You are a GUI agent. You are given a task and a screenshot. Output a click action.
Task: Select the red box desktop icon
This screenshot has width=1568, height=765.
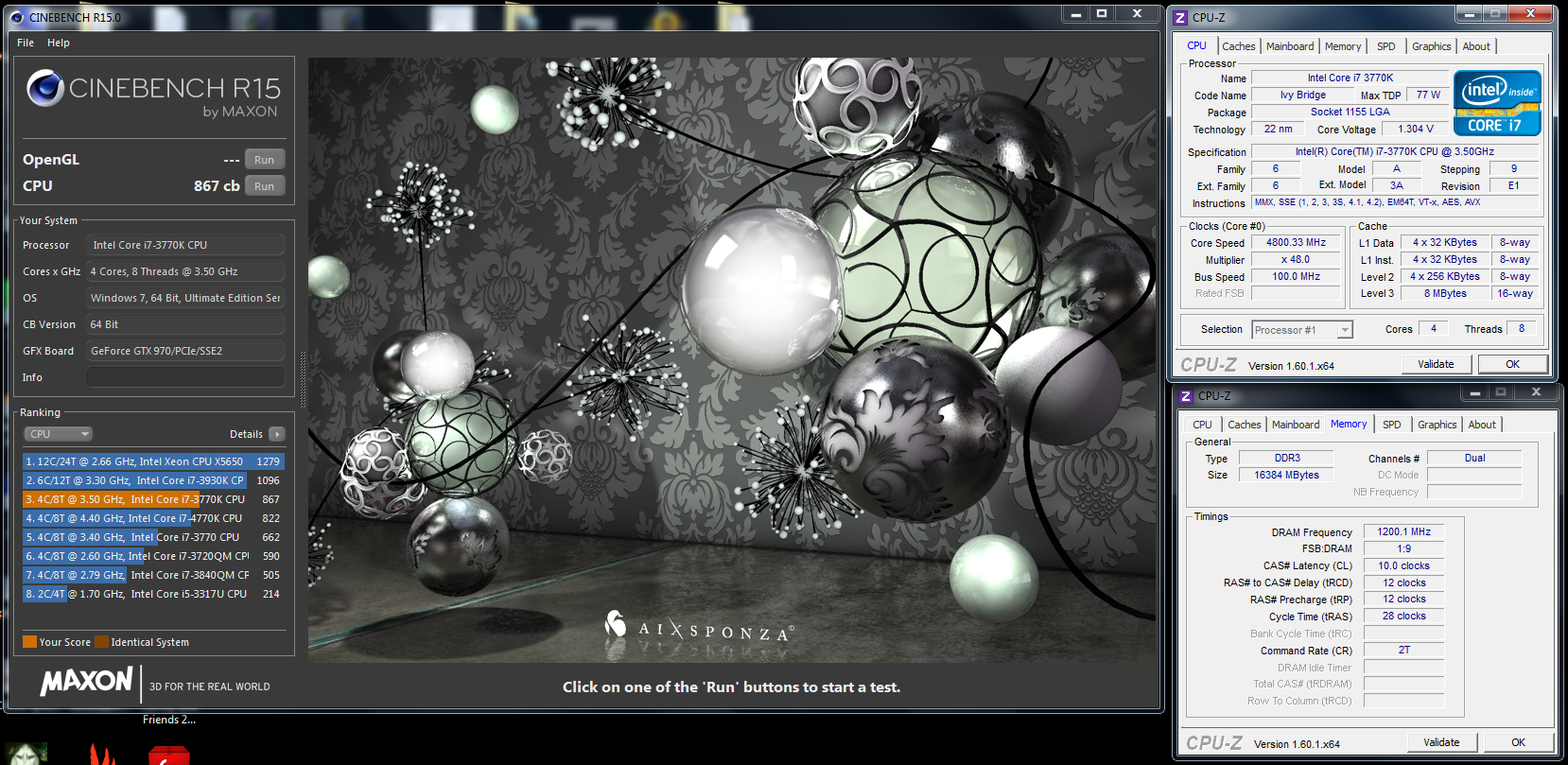coord(169,756)
